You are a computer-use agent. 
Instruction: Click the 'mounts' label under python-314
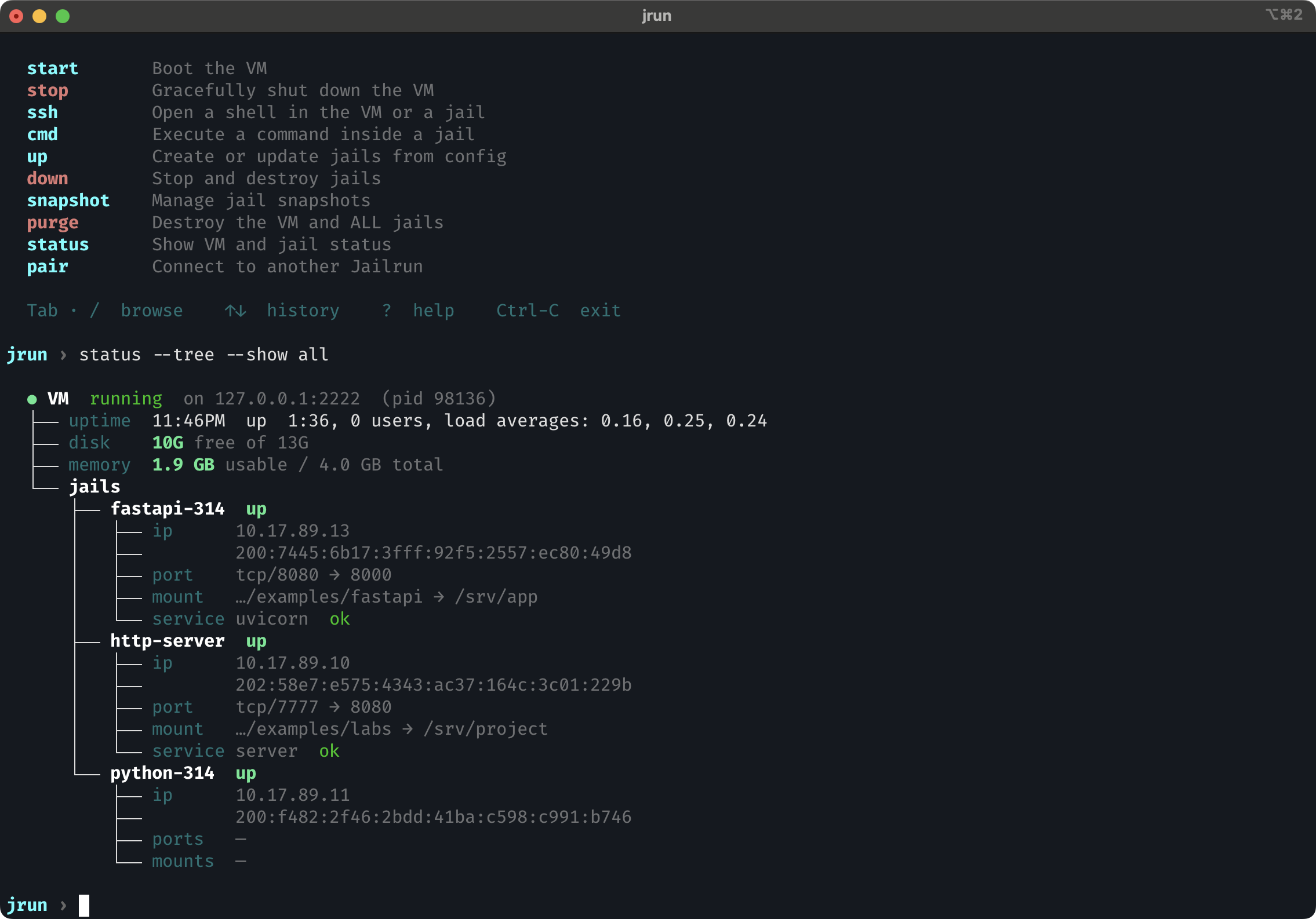pos(183,861)
